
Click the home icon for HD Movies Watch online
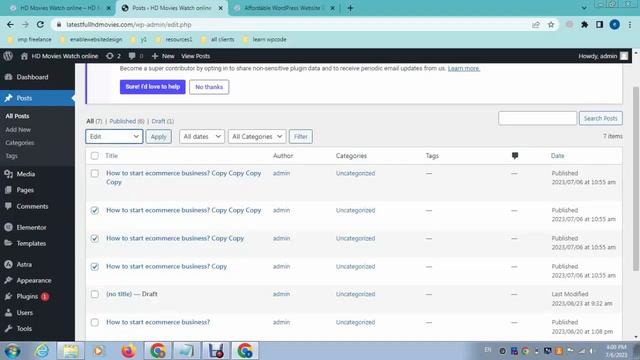tap(24, 56)
